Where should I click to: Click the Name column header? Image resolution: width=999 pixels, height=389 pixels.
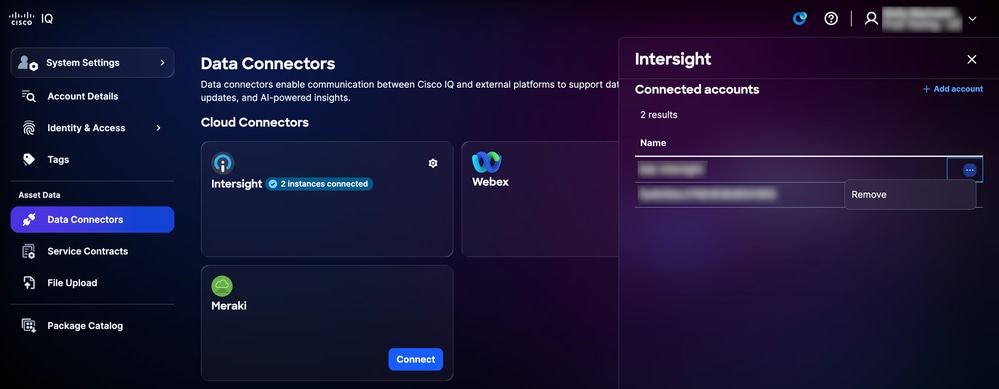click(x=653, y=143)
